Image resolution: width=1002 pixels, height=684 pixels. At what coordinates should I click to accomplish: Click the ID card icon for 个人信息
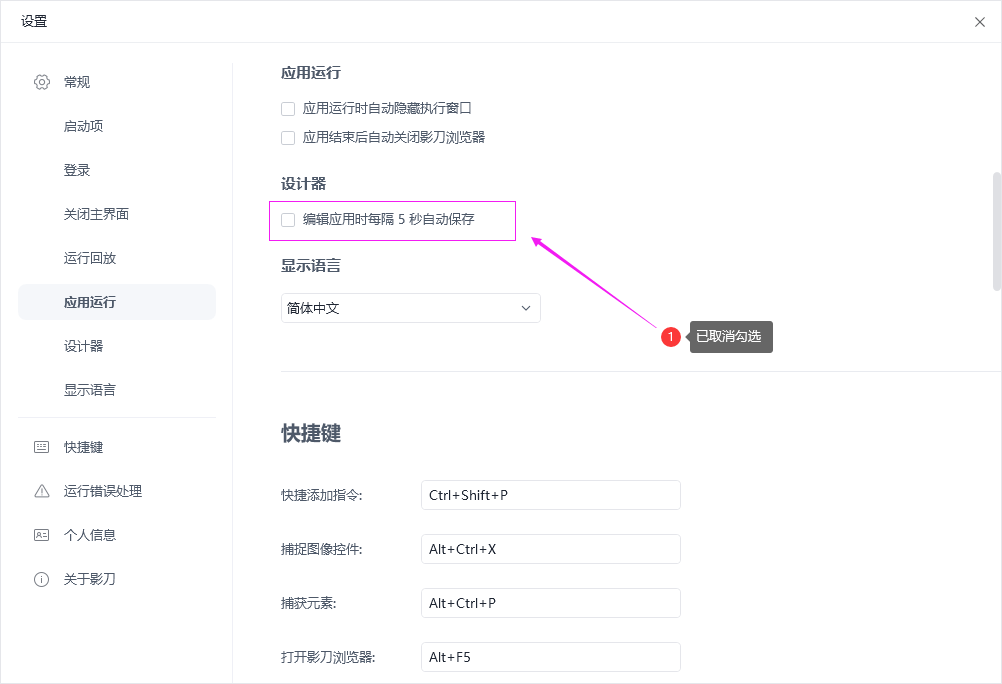point(42,535)
